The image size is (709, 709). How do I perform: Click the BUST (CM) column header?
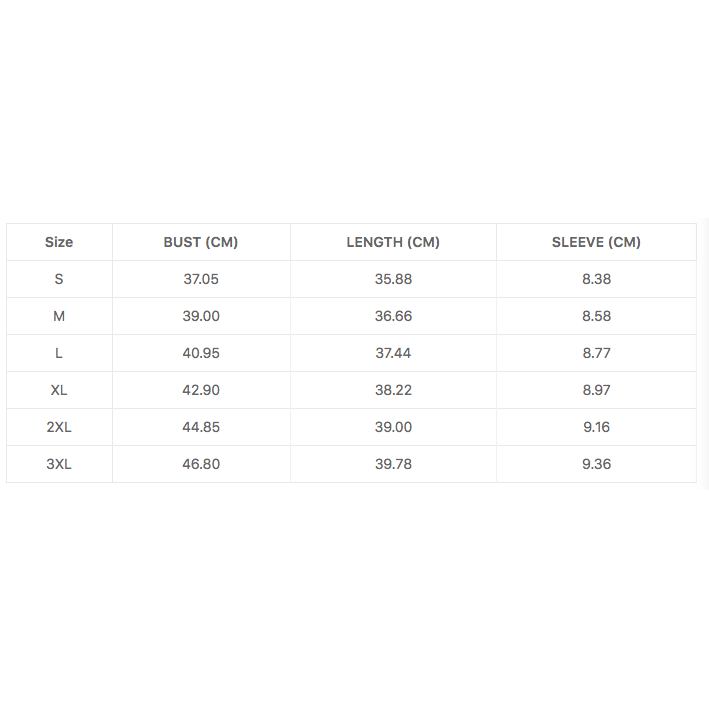pos(201,242)
